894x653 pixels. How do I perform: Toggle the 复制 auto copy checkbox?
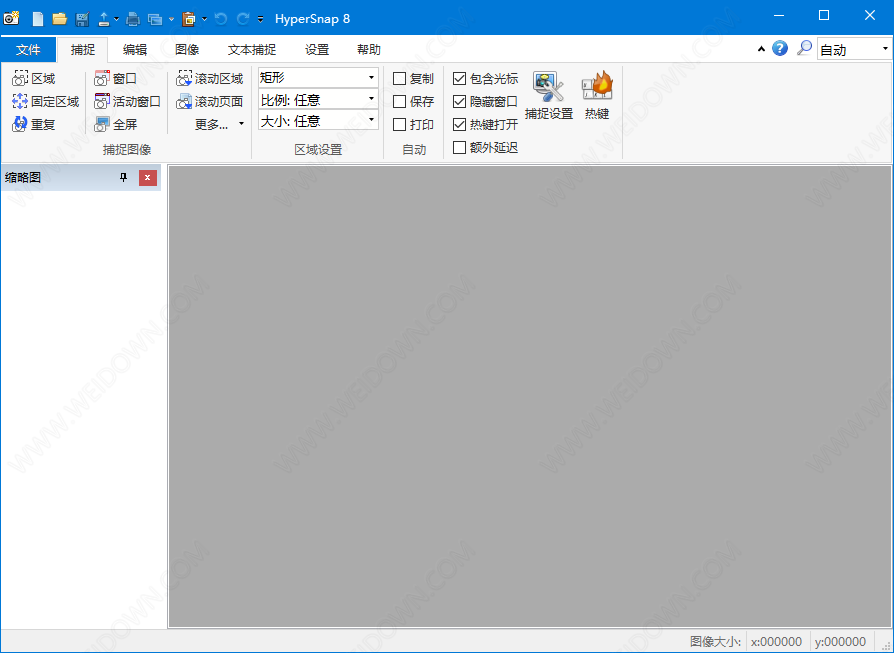pyautogui.click(x=400, y=79)
